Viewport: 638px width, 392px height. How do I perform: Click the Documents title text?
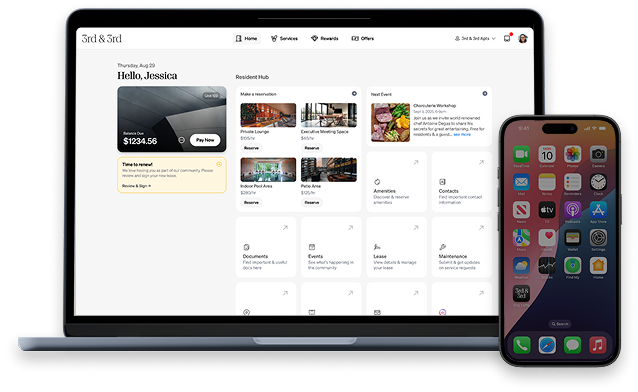tap(255, 256)
